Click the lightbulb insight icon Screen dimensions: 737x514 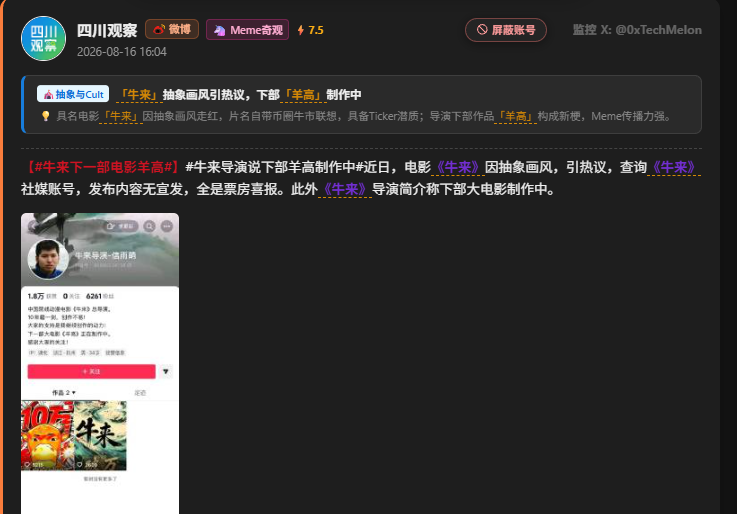(46, 116)
